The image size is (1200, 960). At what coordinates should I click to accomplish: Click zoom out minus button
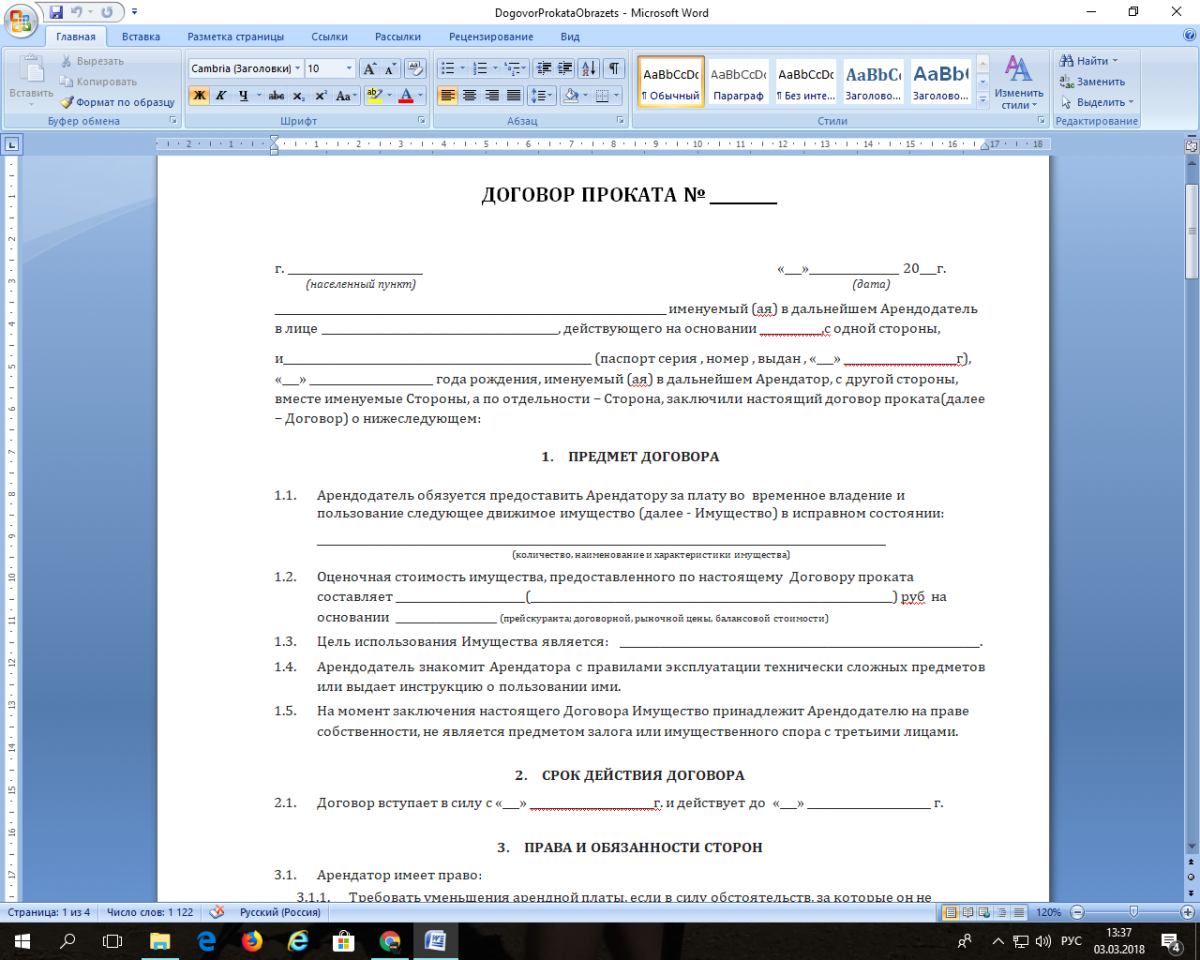click(x=1075, y=912)
